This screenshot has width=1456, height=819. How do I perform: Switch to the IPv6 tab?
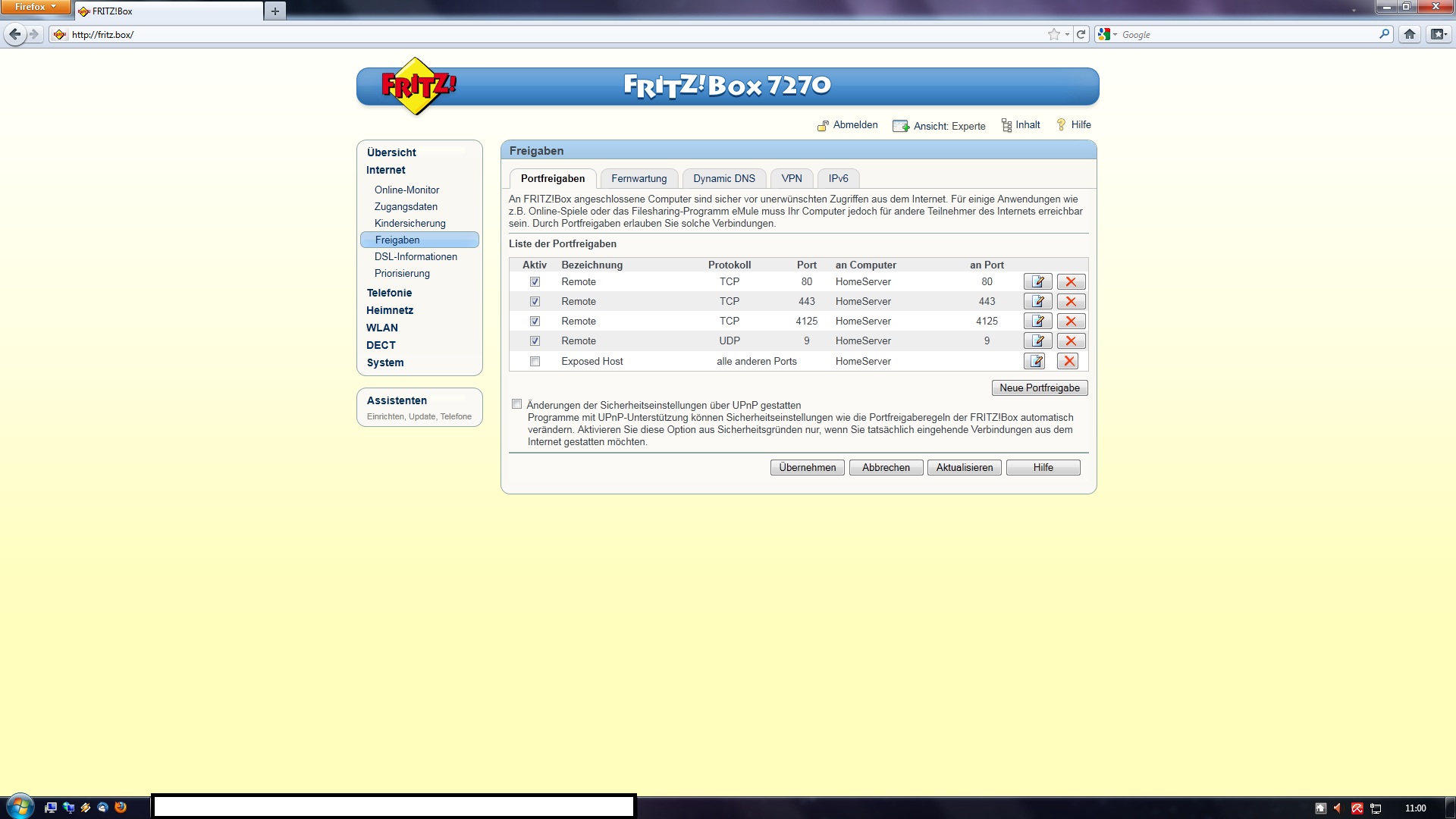coord(838,178)
